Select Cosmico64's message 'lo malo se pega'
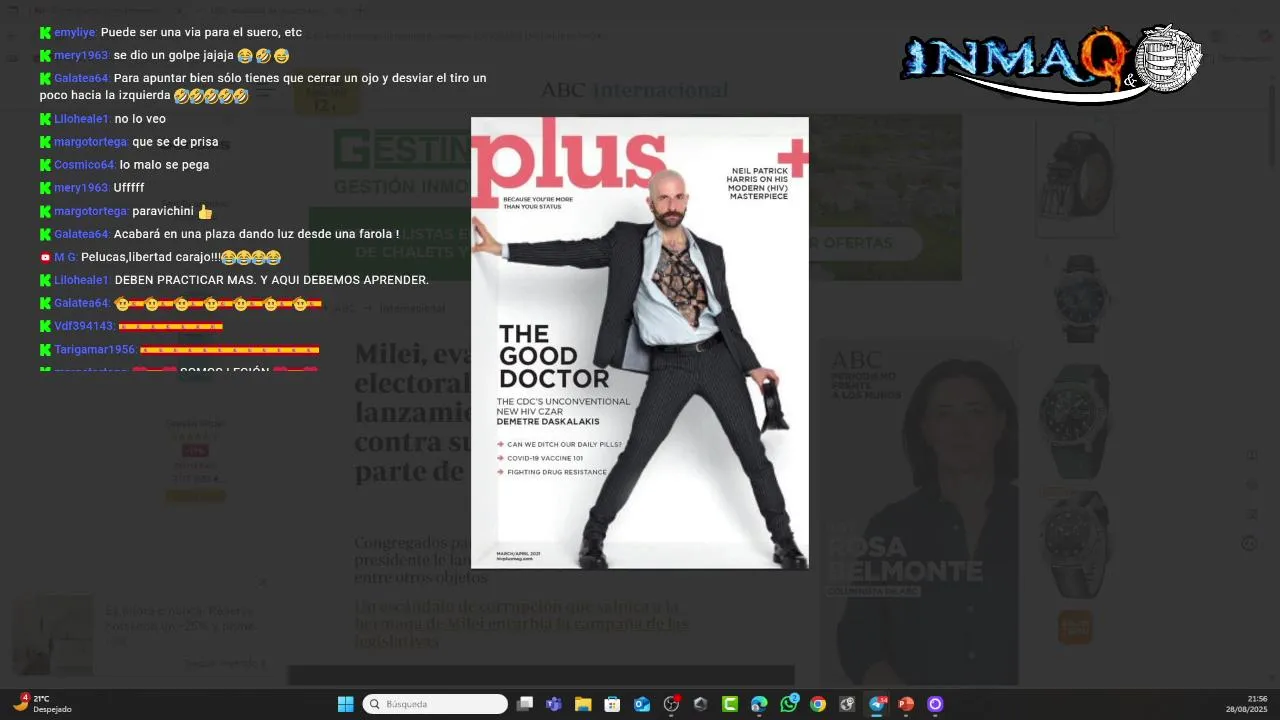This screenshot has width=1280, height=720. pyautogui.click(x=164, y=165)
